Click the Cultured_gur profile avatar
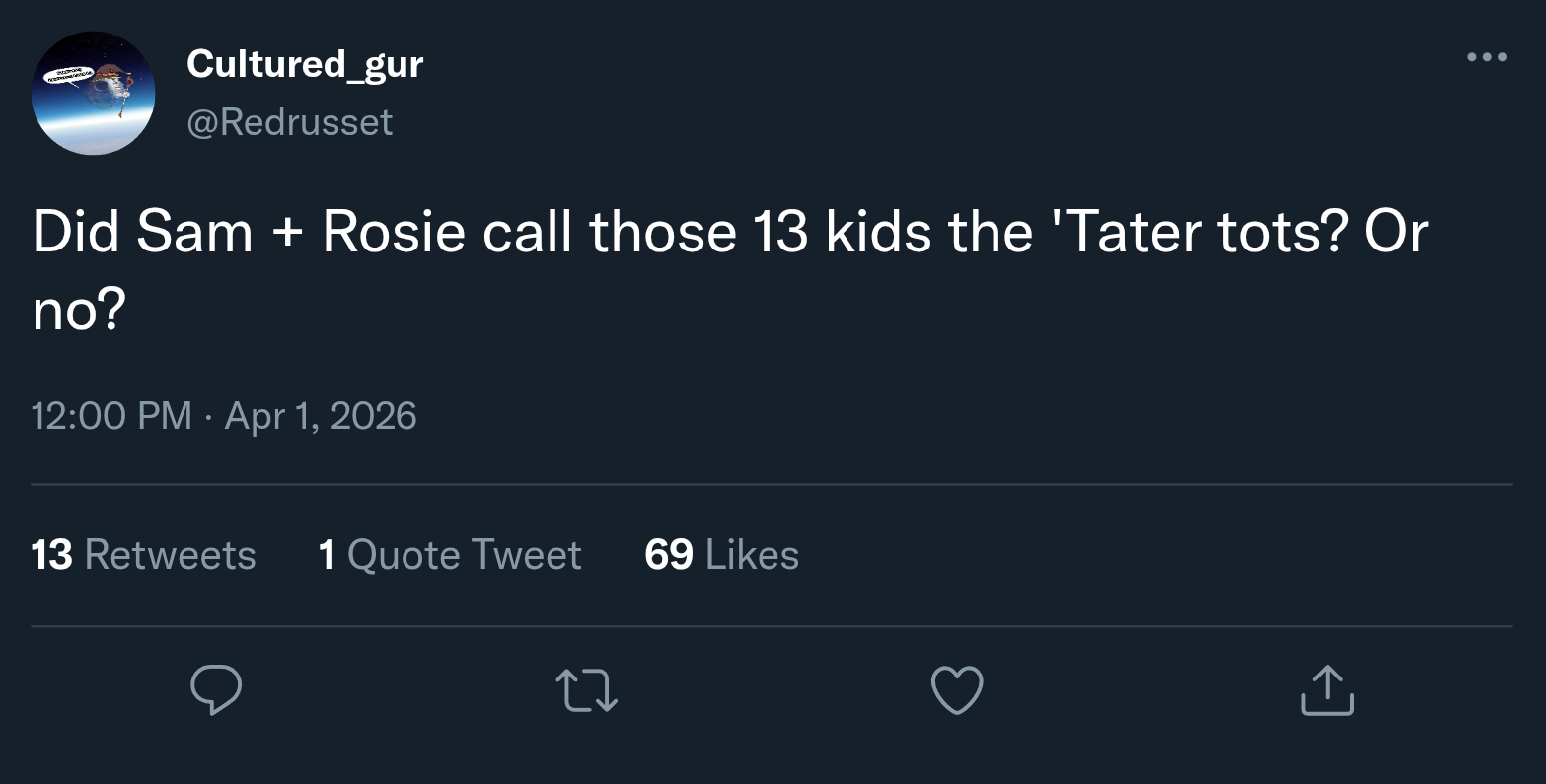 click(x=94, y=94)
